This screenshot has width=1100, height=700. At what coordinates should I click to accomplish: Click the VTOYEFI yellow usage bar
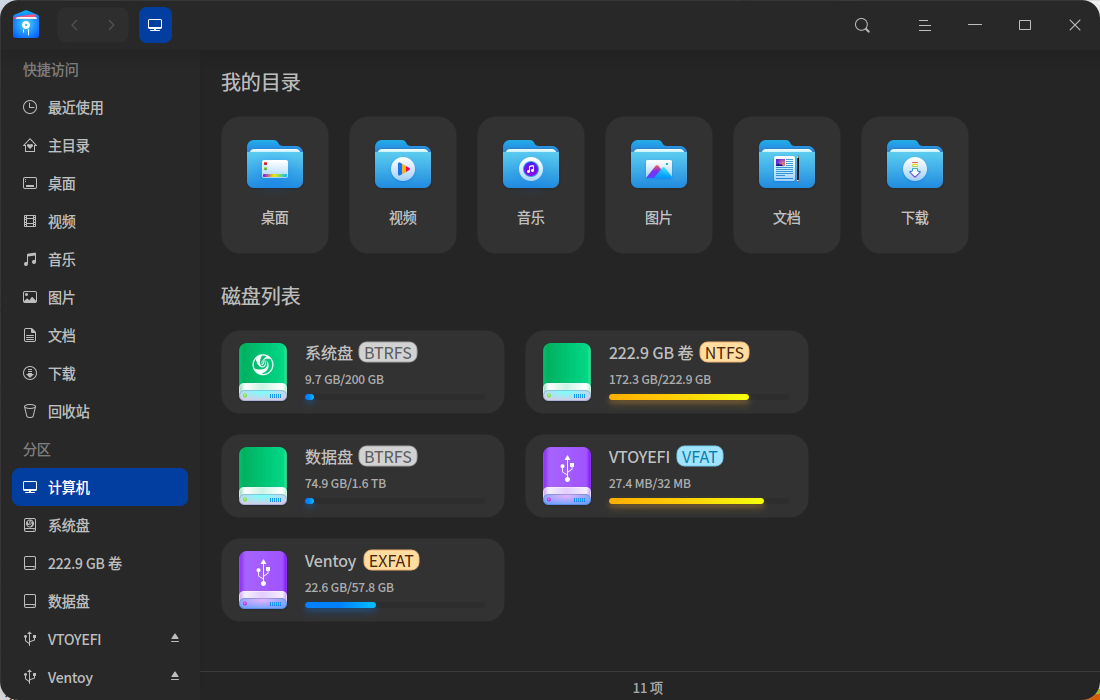coord(699,501)
